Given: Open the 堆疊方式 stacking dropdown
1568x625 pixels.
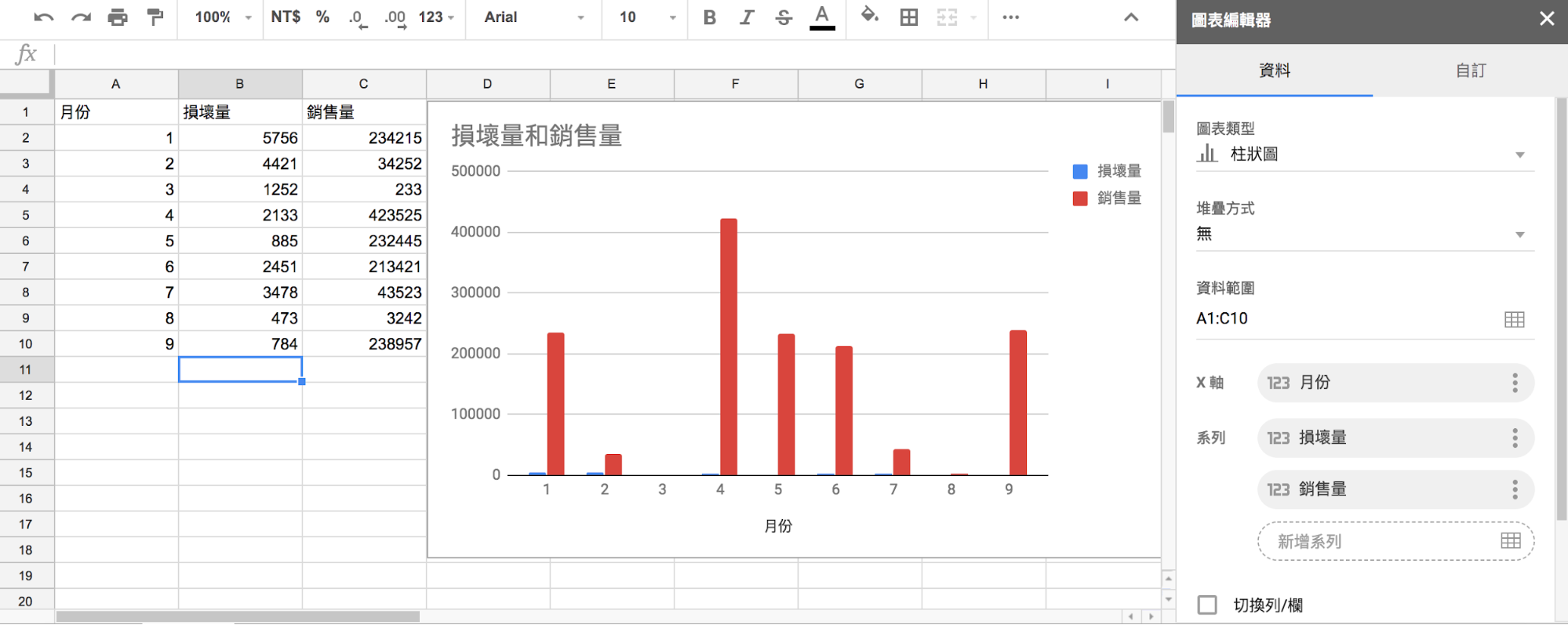Looking at the screenshot, I should (1365, 234).
